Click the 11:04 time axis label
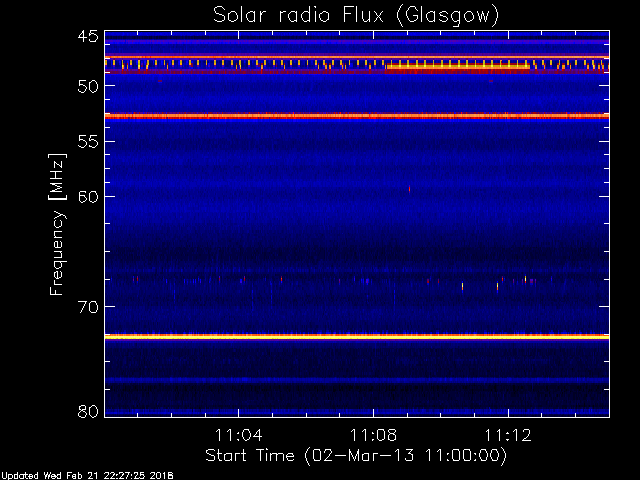 [238, 435]
